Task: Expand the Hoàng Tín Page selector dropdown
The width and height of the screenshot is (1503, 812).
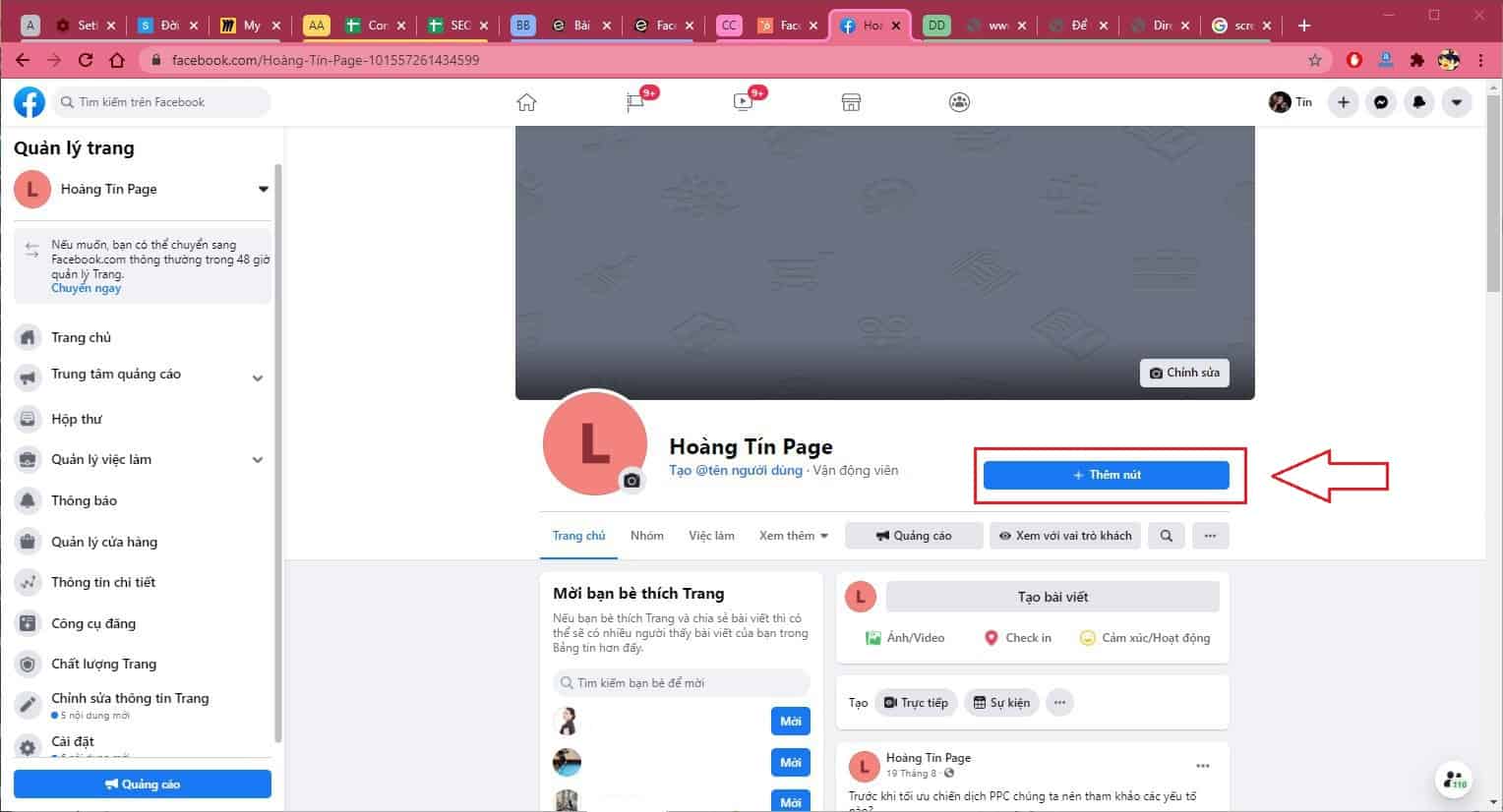Action: [x=263, y=189]
